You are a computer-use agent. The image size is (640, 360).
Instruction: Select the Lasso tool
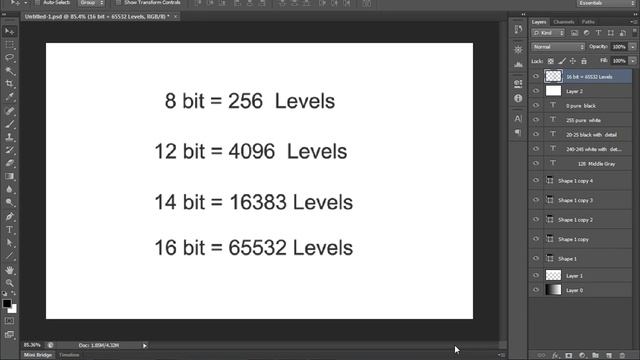pyautogui.click(x=9, y=58)
